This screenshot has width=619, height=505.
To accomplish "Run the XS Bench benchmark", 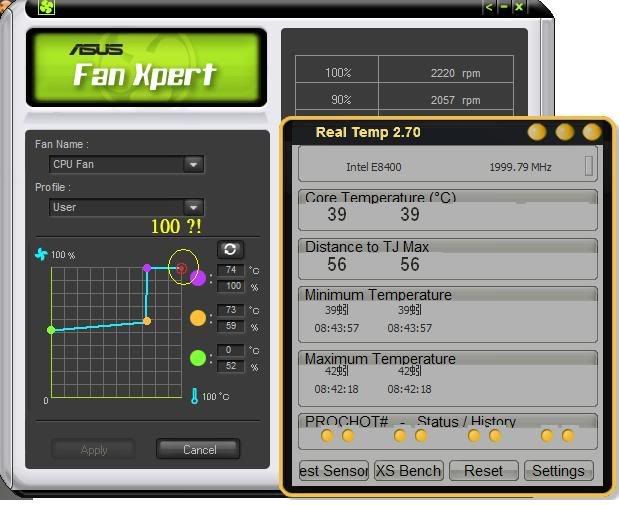I will (409, 470).
